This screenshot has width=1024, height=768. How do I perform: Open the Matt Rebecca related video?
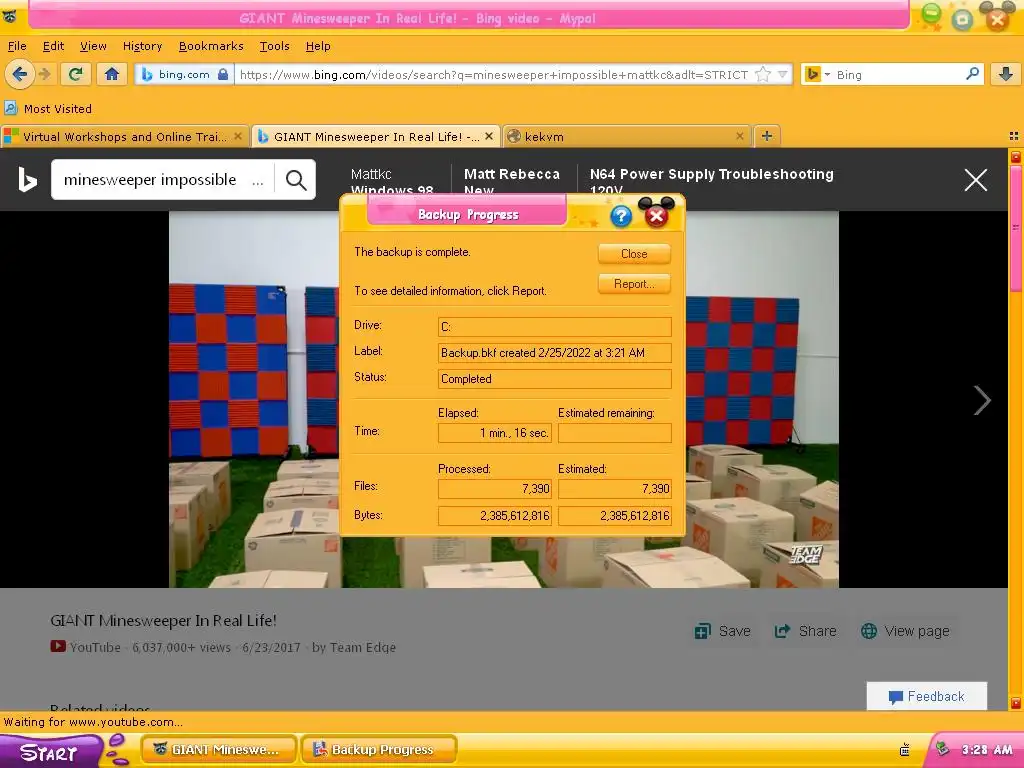pyautogui.click(x=511, y=182)
